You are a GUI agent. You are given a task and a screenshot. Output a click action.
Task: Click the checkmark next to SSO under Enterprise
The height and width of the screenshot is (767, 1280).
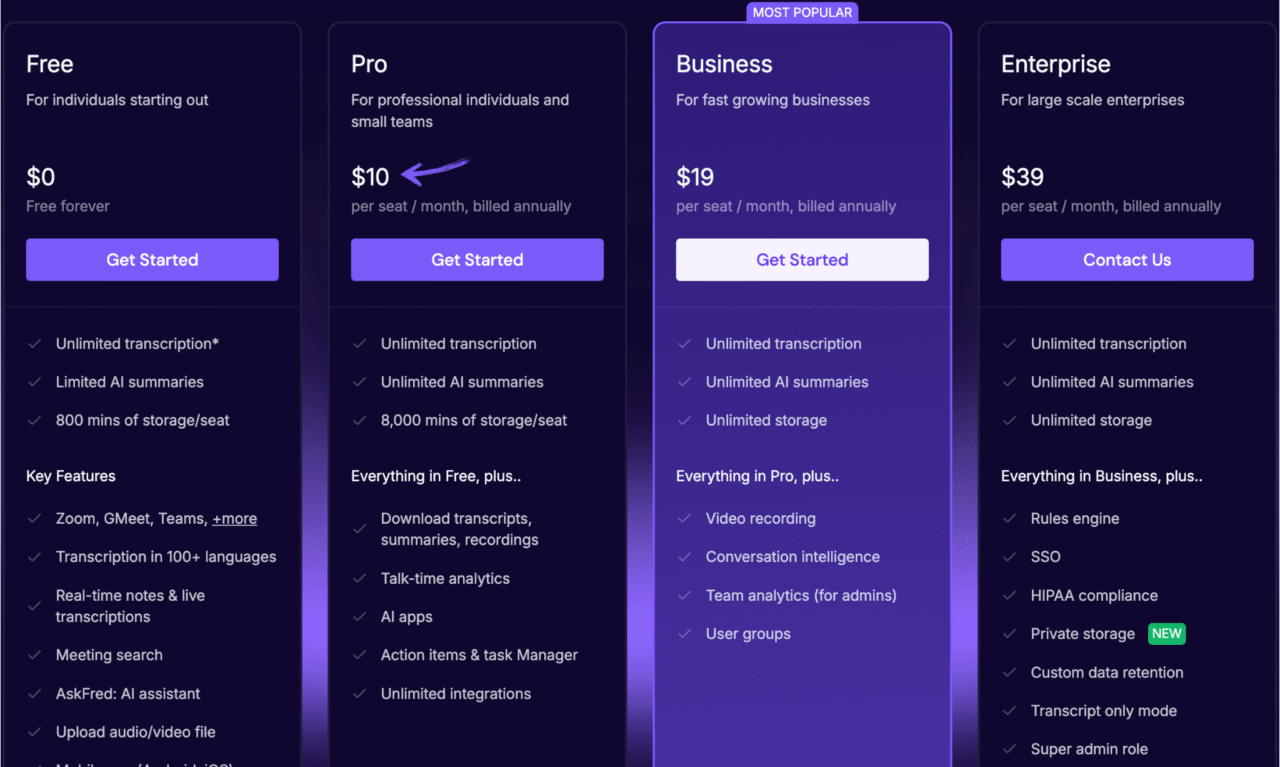(1011, 556)
